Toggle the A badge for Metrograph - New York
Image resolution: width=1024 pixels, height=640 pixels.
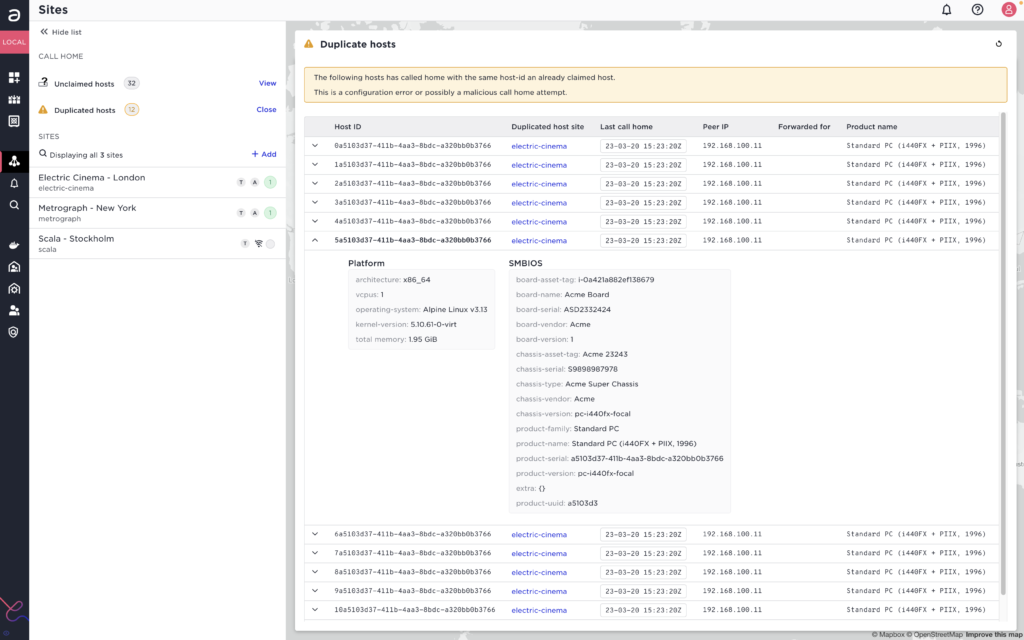click(x=255, y=212)
